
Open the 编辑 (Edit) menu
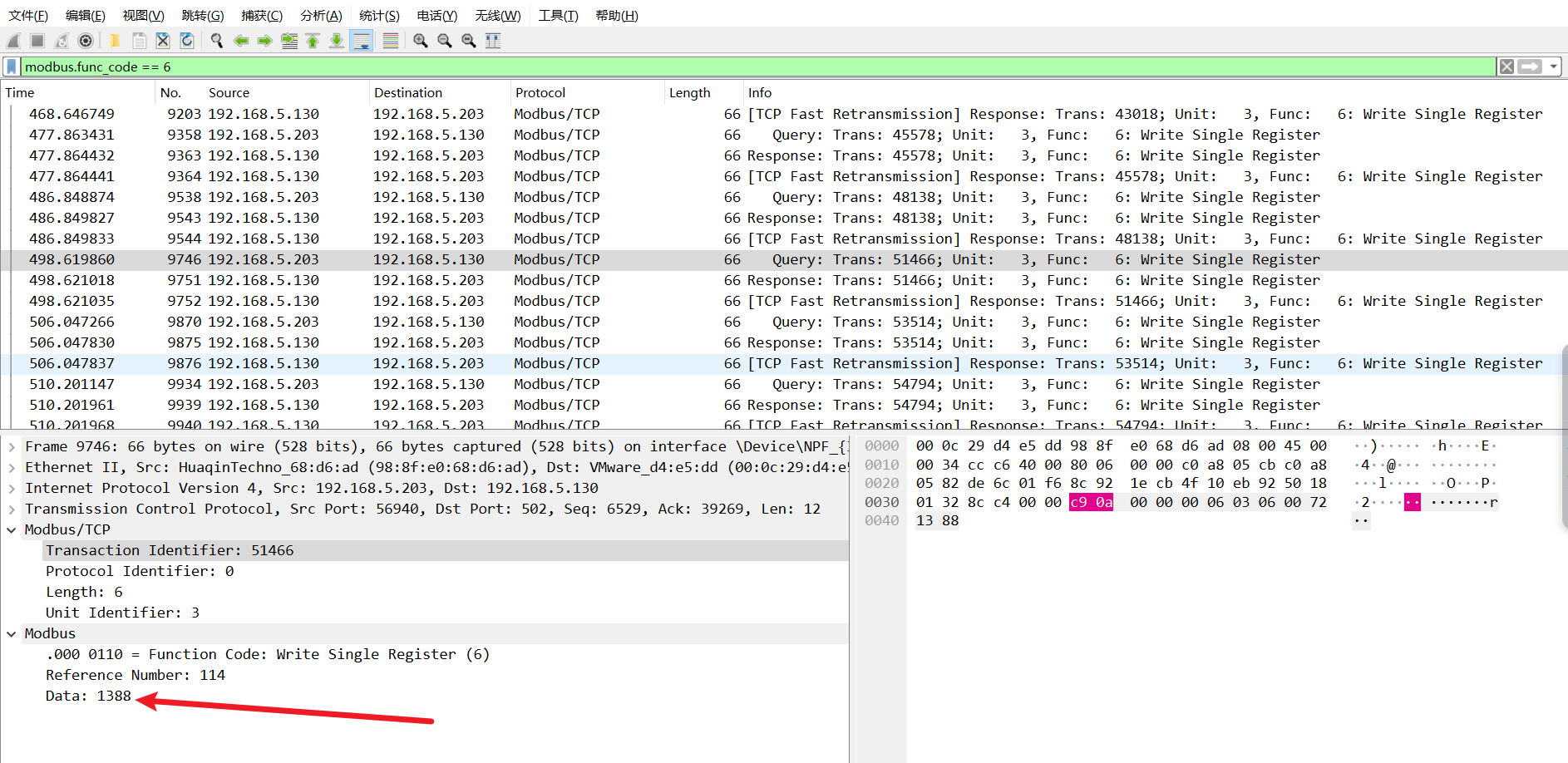(x=86, y=16)
